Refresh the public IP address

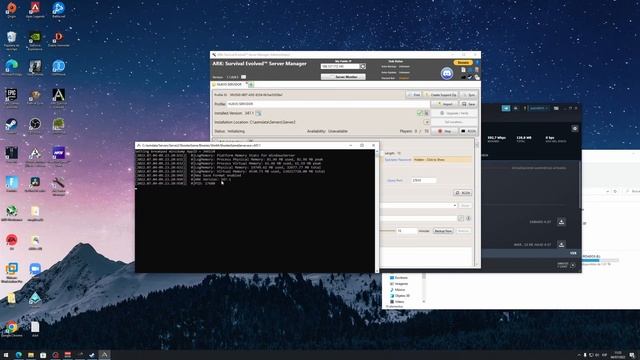363,66
